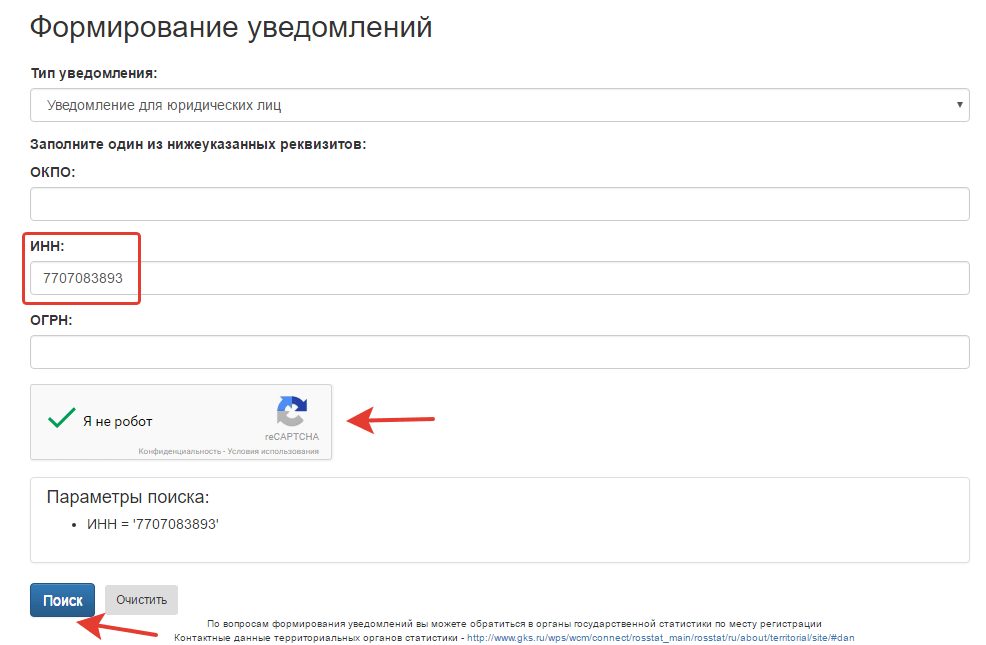Open the Условия использования link
The width and height of the screenshot is (986, 645).
click(273, 452)
